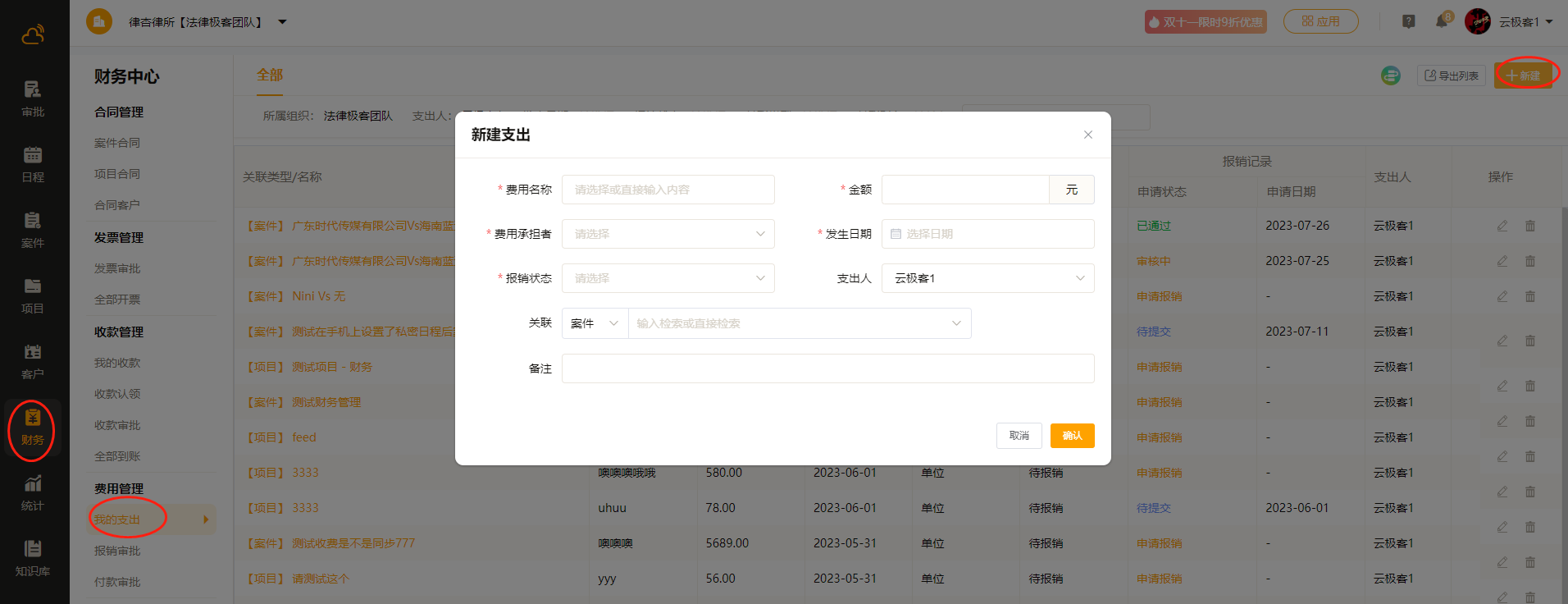
Task: Open the 报销状态 dropdown
Action: [668, 278]
